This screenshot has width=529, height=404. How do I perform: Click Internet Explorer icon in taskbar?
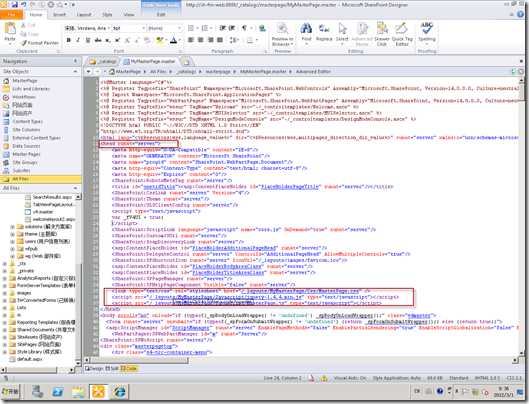tap(119, 392)
